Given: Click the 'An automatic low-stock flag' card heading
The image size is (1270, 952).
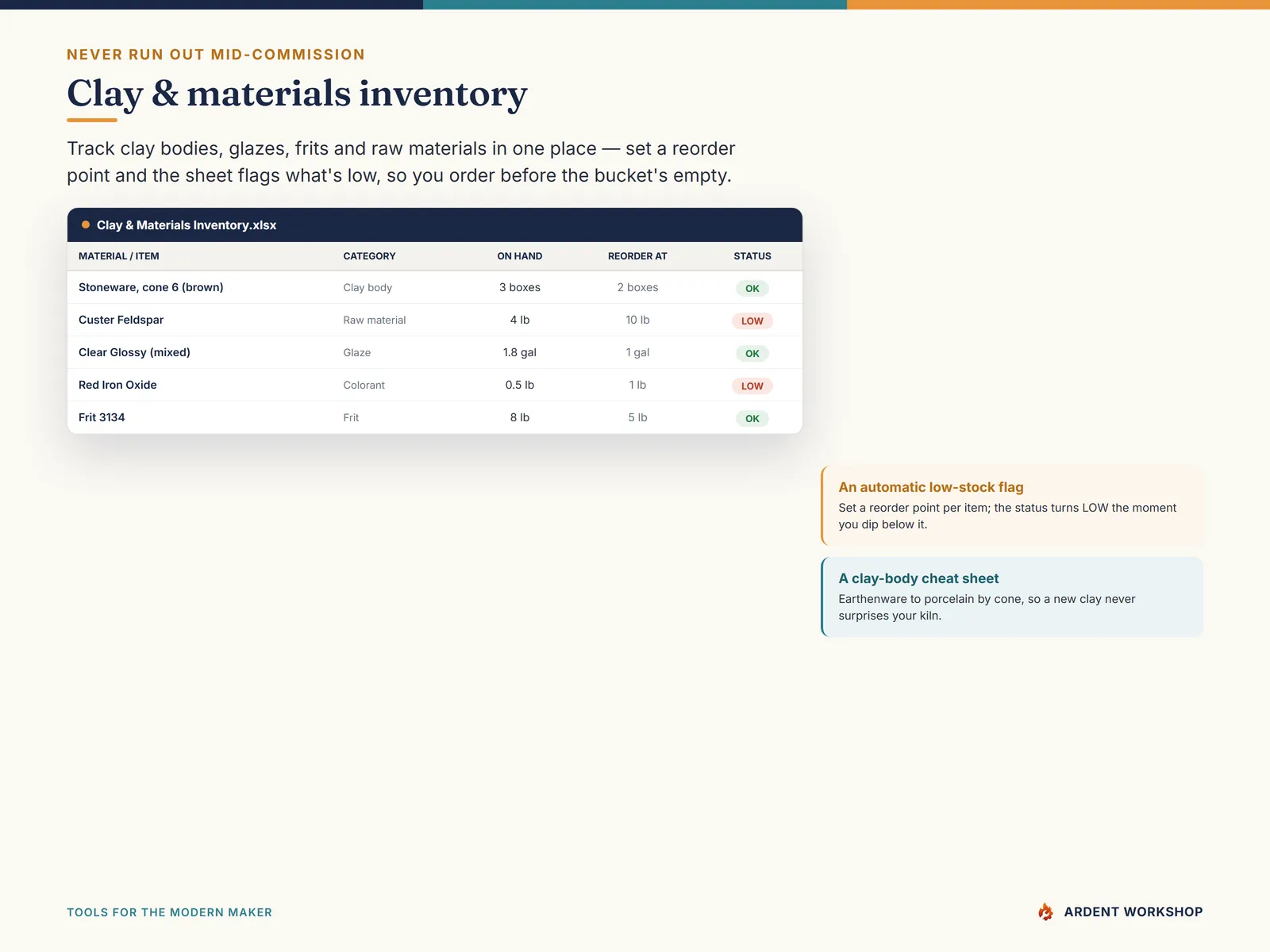Looking at the screenshot, I should [x=931, y=487].
